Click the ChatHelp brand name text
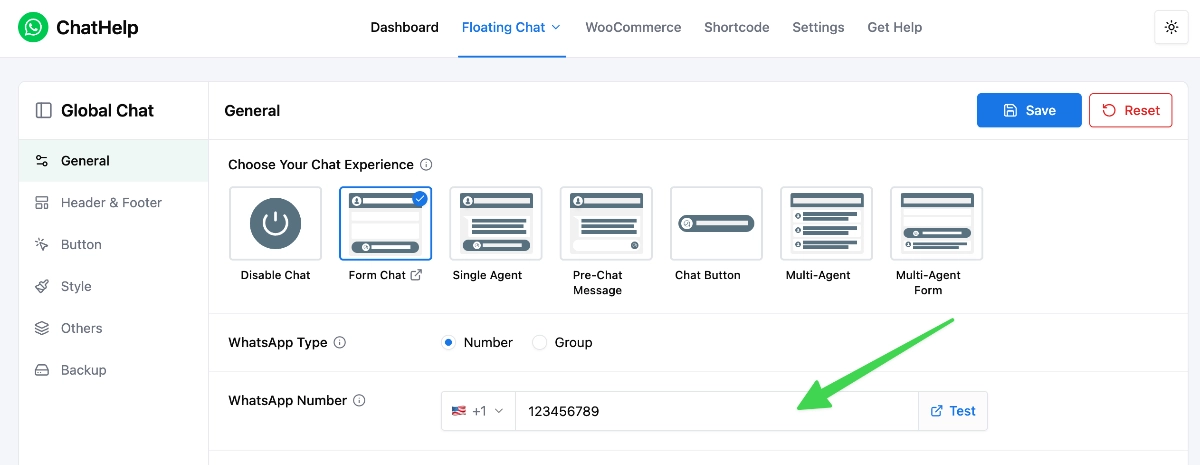The height and width of the screenshot is (465, 1200). [97, 28]
